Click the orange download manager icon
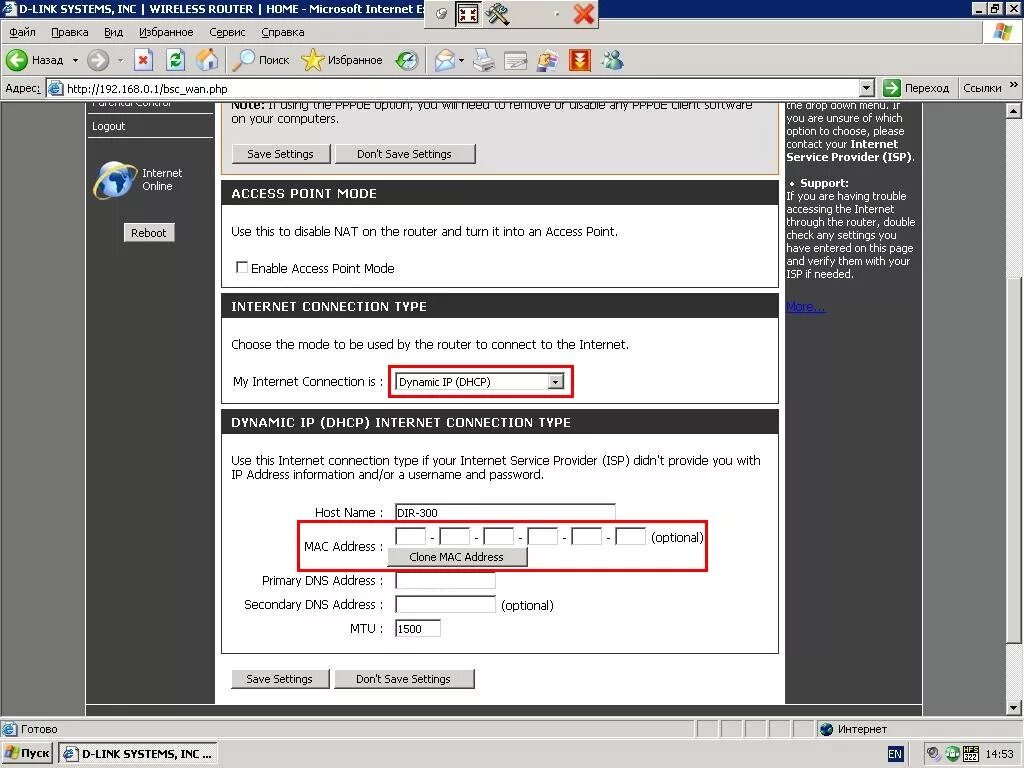 [x=580, y=60]
